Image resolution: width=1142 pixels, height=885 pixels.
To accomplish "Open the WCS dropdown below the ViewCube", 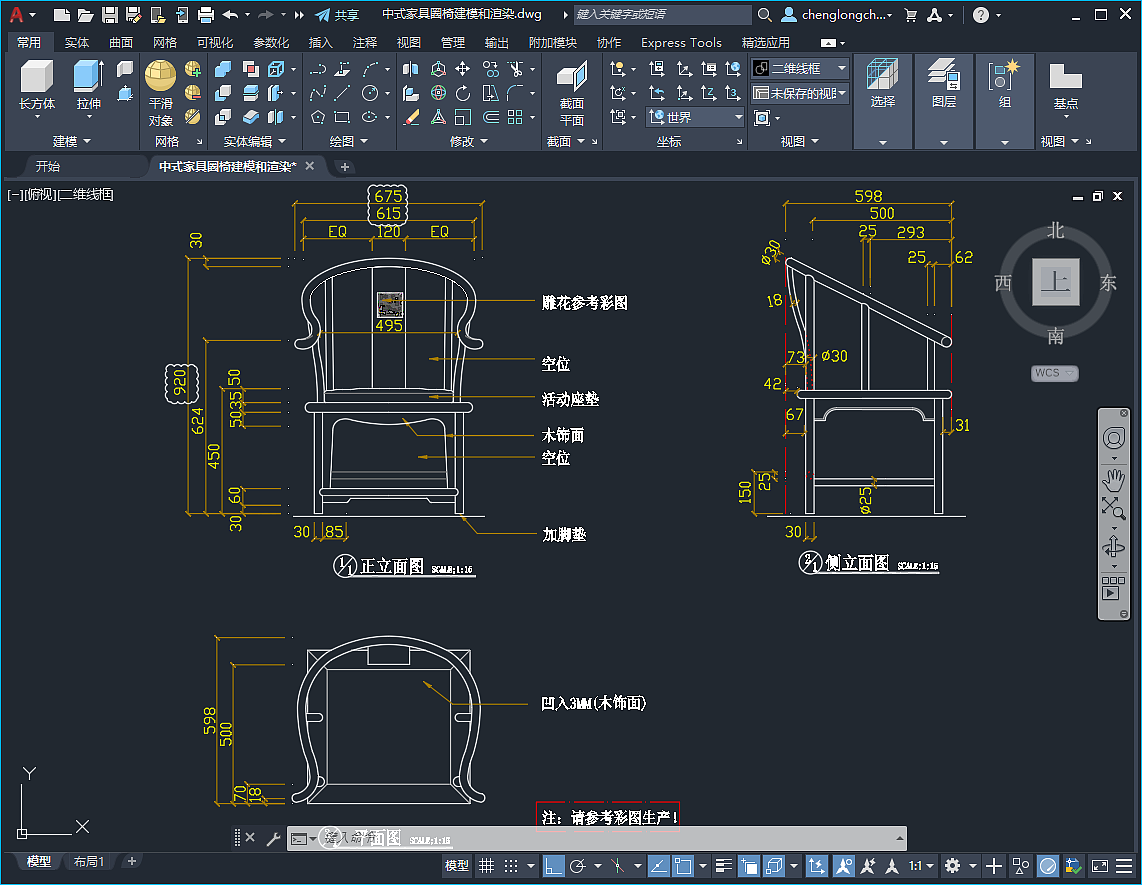I will pyautogui.click(x=1054, y=372).
